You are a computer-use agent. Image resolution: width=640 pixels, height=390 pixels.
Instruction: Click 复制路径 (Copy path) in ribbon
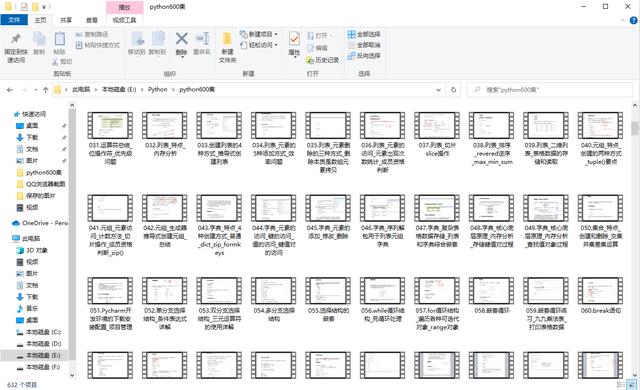click(92, 34)
